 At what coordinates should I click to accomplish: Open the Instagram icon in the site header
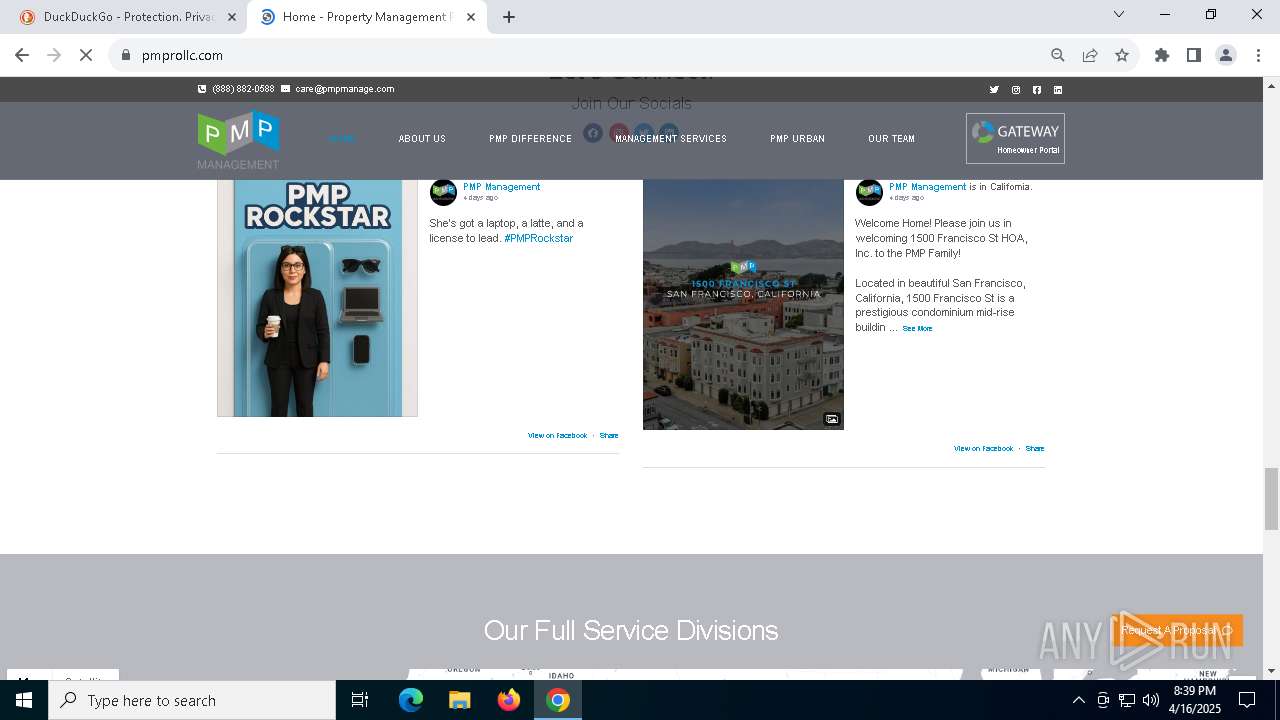1016,90
